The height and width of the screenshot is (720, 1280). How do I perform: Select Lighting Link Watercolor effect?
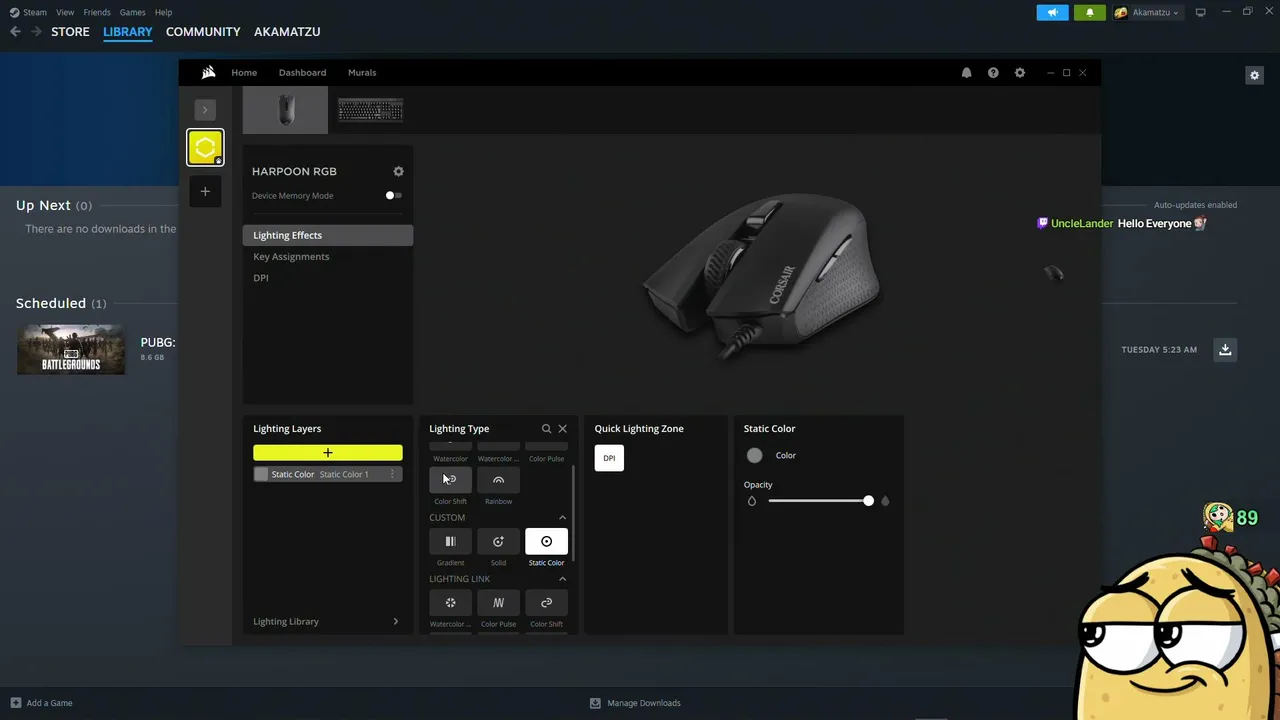[x=450, y=603]
